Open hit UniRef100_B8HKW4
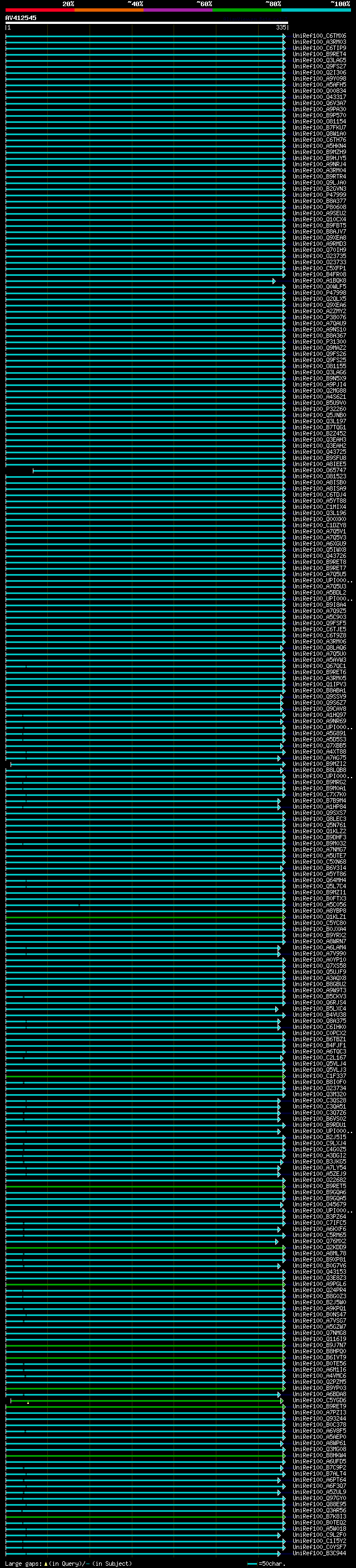Image resolution: width=356 pixels, height=1568 pixels. tap(319, 1455)
